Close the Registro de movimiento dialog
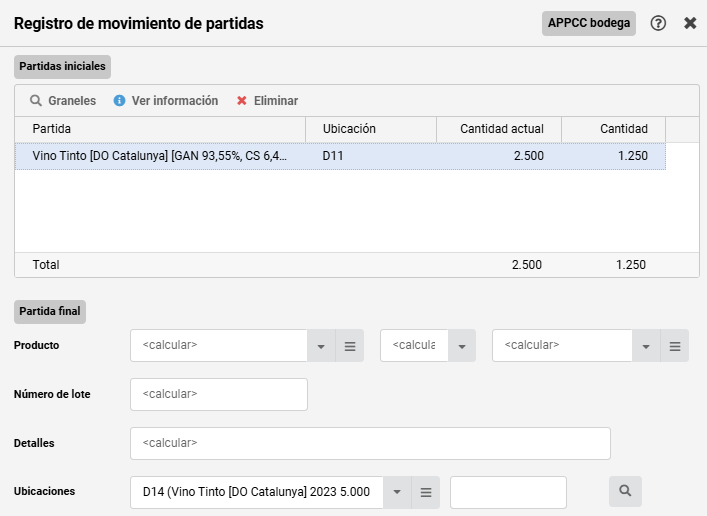Screen dimensions: 707x516 (x=690, y=23)
